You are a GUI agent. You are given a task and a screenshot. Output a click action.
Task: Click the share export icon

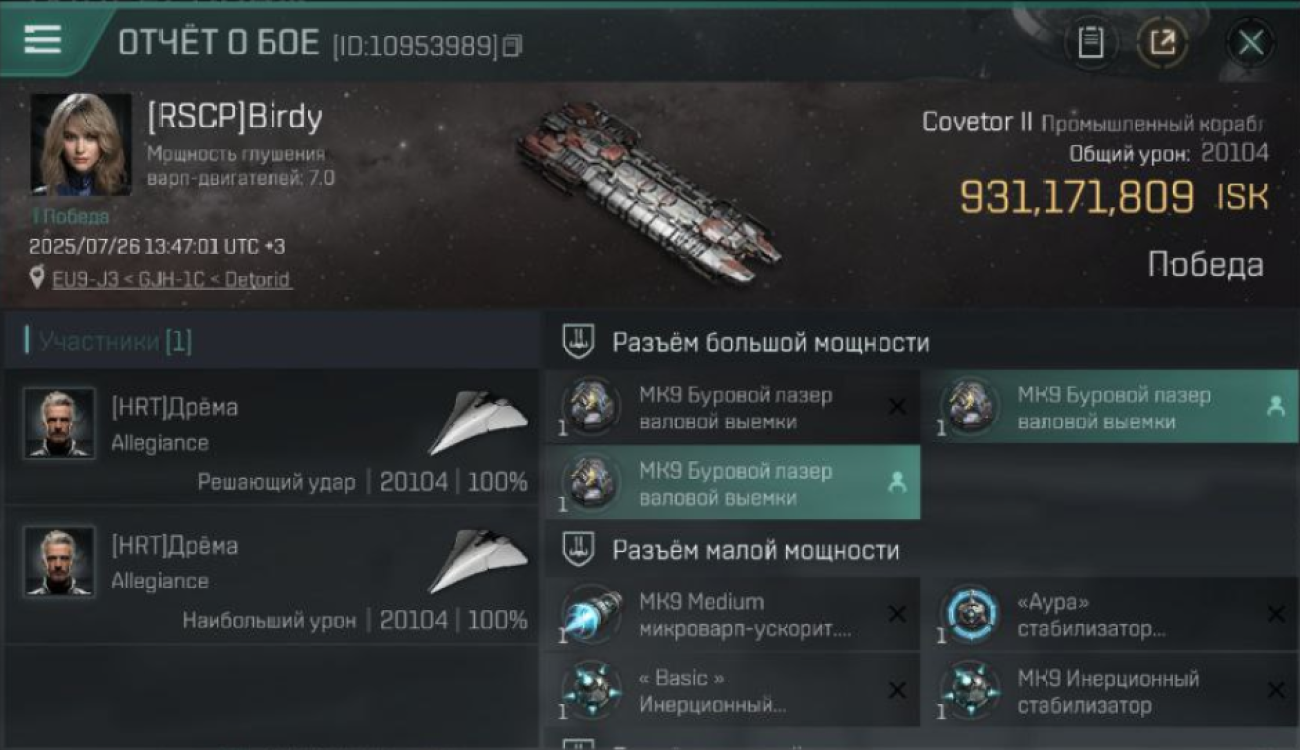(1163, 43)
